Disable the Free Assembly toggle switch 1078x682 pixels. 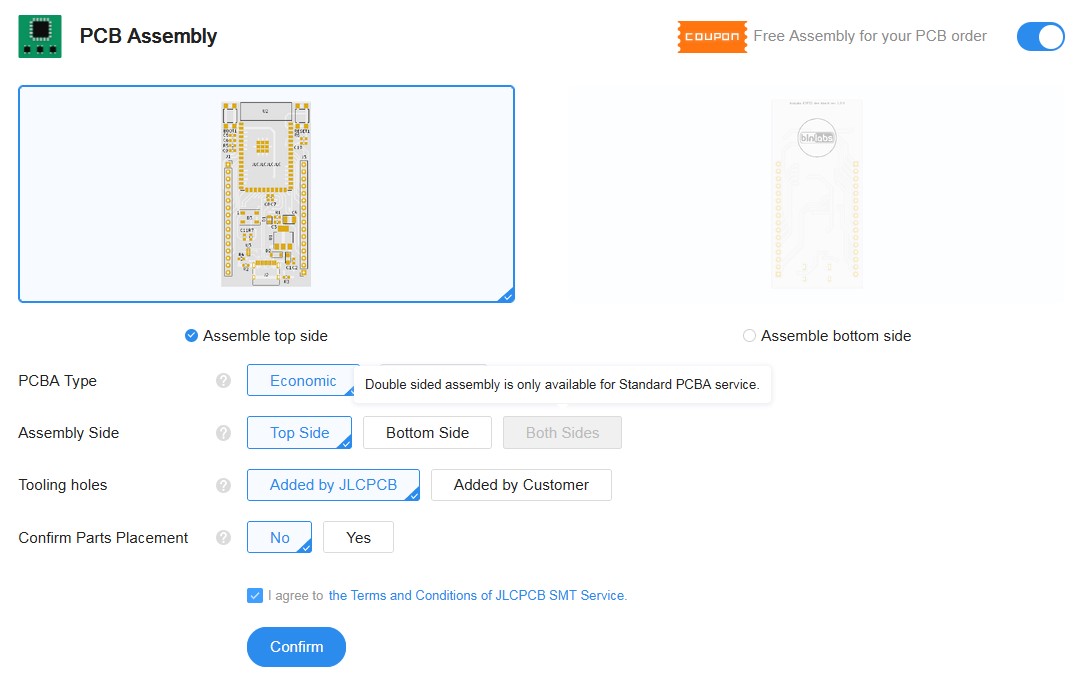point(1040,36)
